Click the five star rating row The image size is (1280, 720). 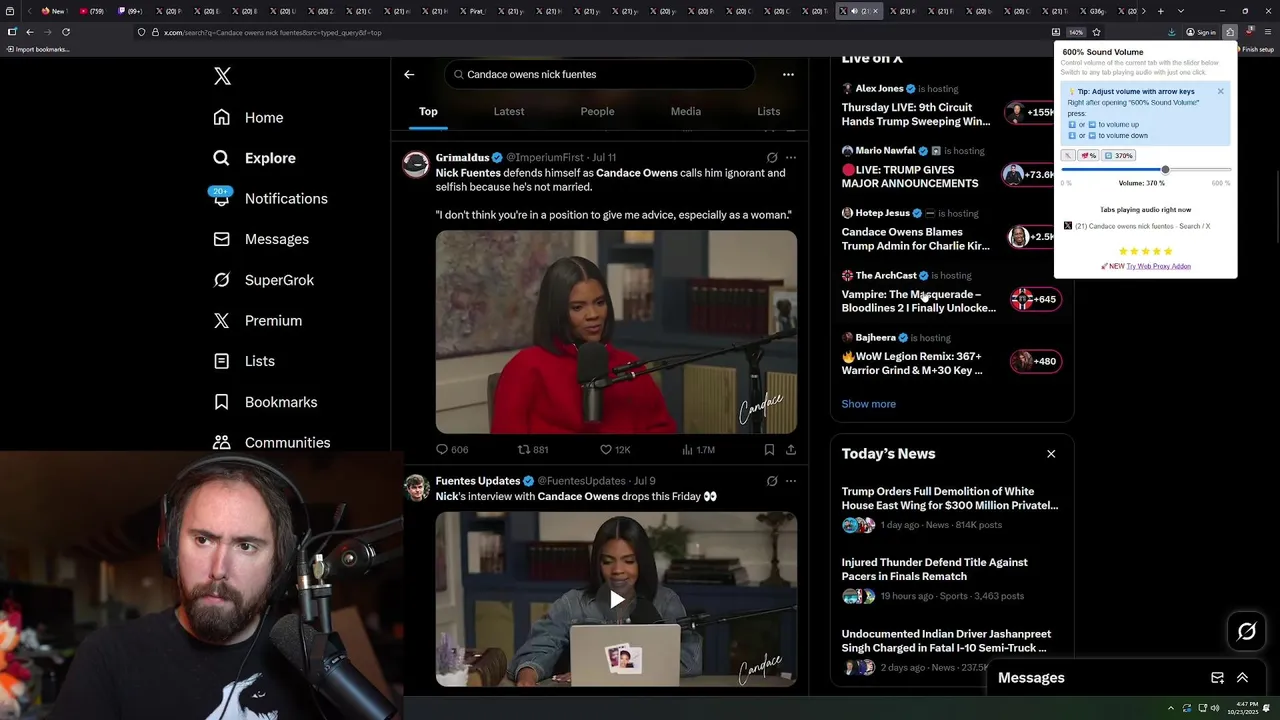point(1146,251)
